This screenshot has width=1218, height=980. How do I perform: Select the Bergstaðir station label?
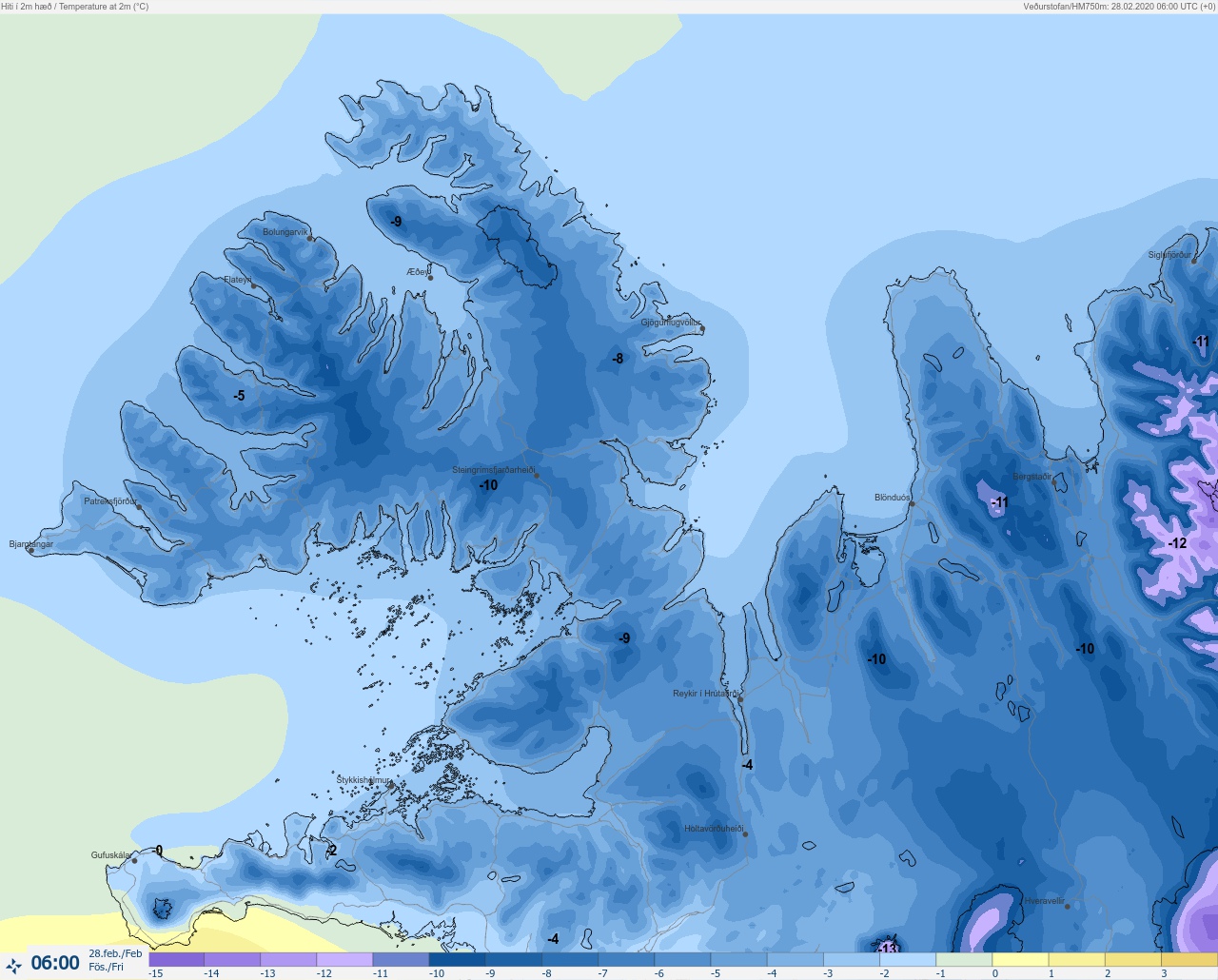pyautogui.click(x=1032, y=477)
